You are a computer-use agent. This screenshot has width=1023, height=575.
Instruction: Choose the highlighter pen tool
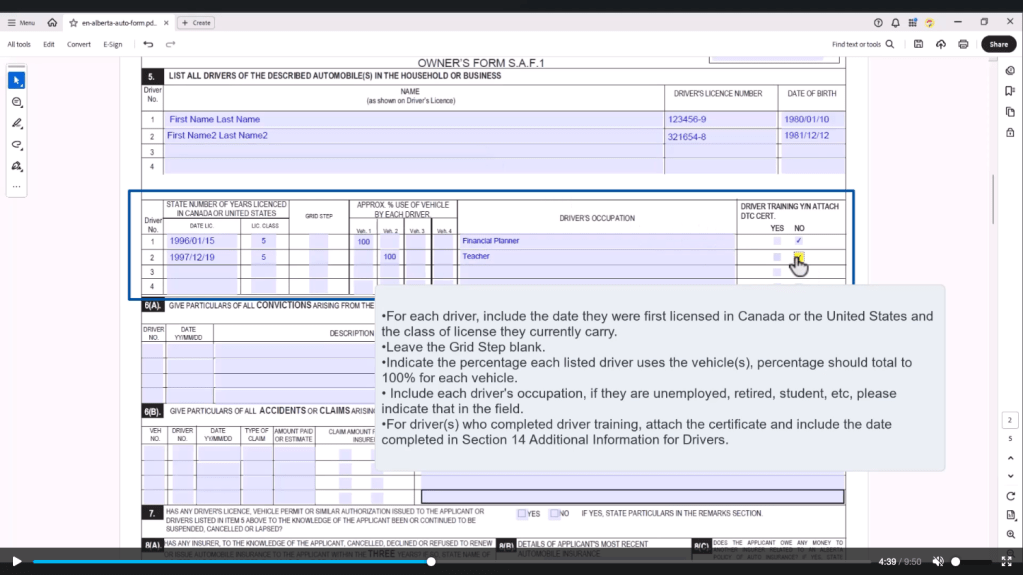pyautogui.click(x=17, y=123)
